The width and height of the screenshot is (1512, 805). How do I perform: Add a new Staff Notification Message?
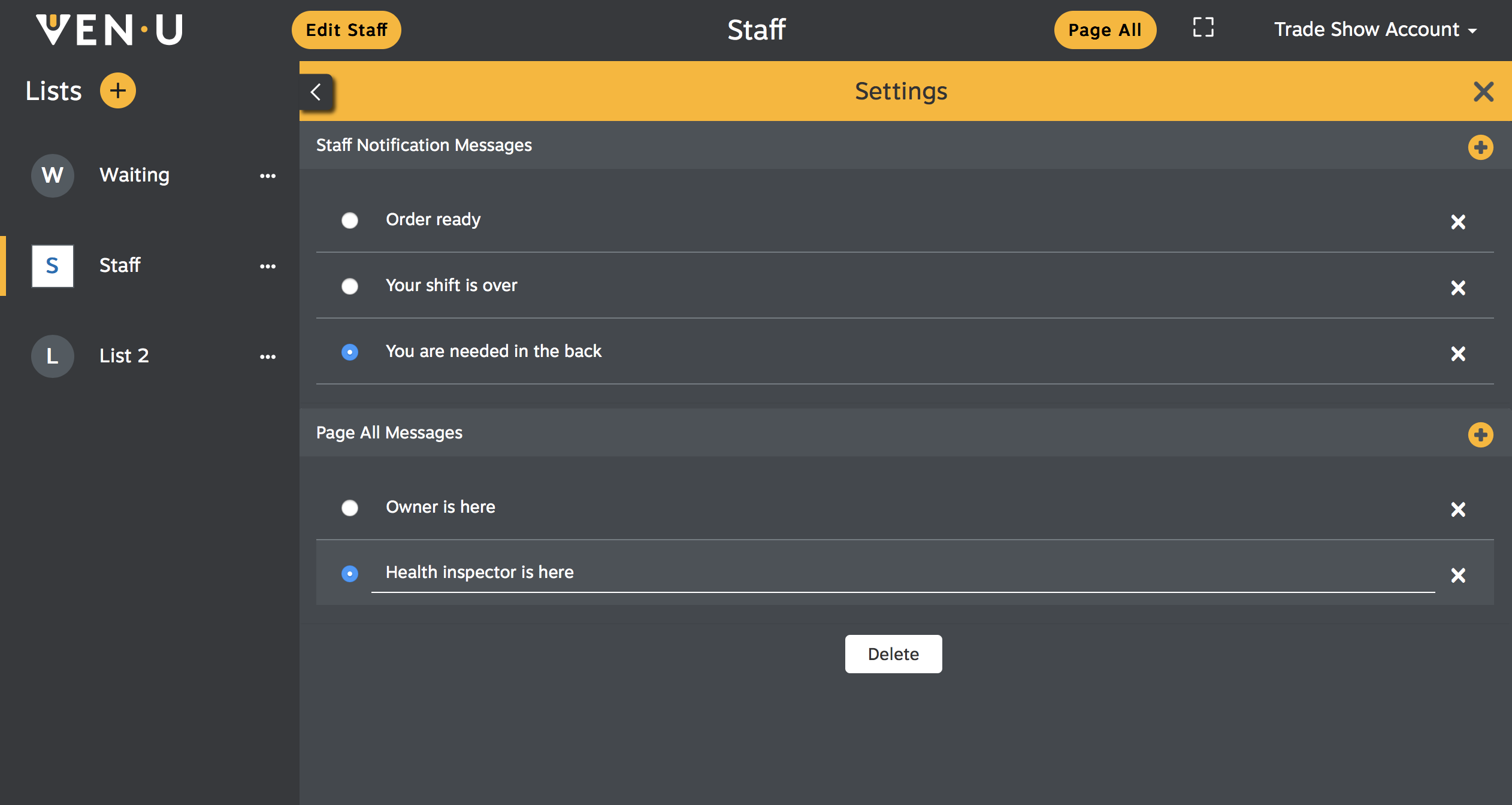pos(1480,147)
